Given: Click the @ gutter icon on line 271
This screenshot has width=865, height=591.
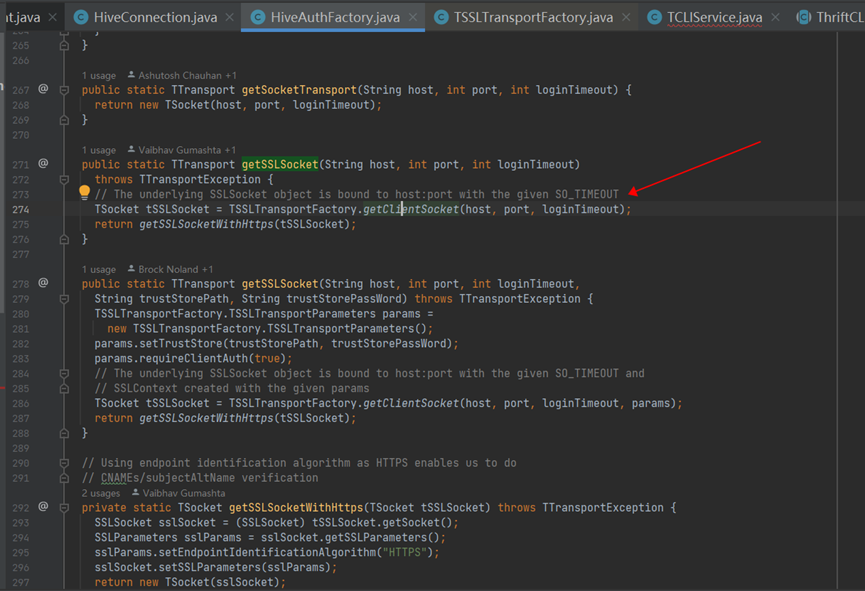Looking at the screenshot, I should point(43,163).
